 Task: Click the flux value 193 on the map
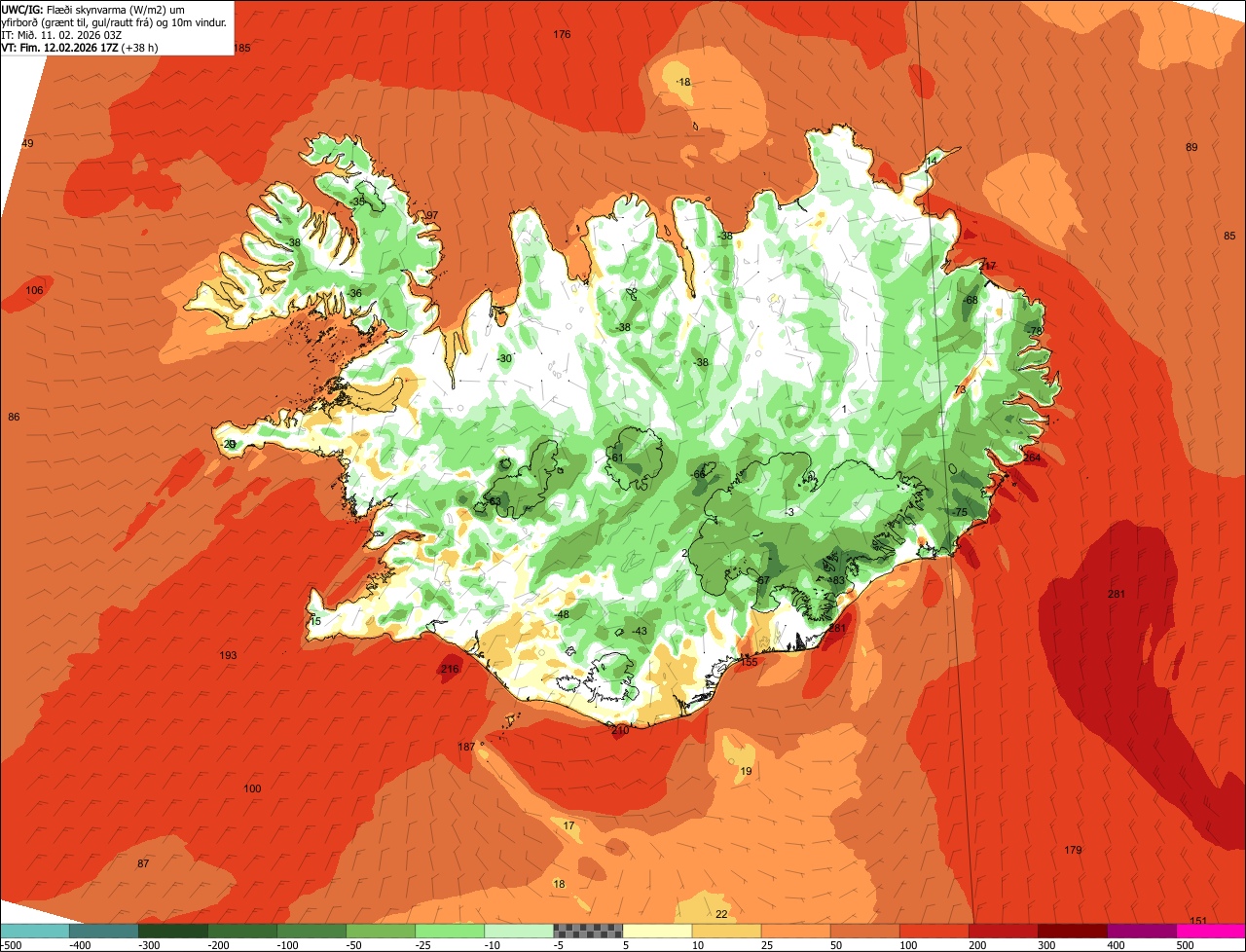pyautogui.click(x=228, y=655)
